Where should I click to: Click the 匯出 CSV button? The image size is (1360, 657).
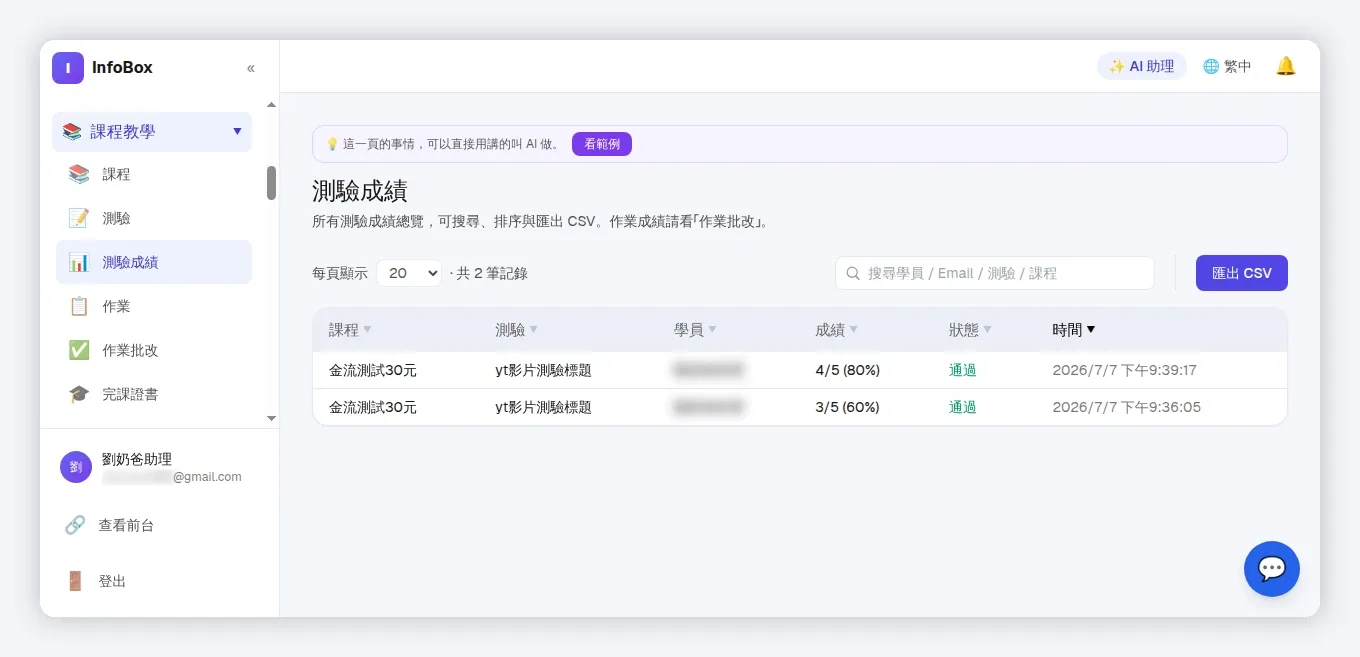tap(1242, 273)
